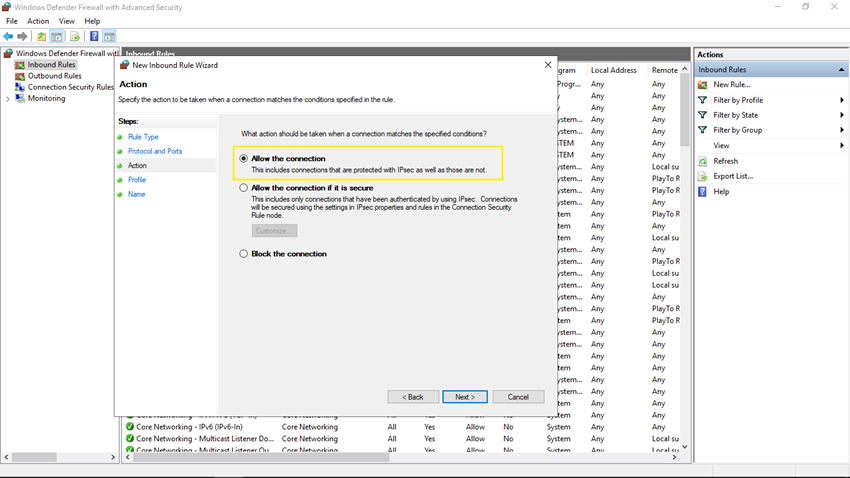Click 'Core Networking - IPv6 (IPv6-In)' rule name
Image resolution: width=850 pixels, height=478 pixels.
(189, 427)
